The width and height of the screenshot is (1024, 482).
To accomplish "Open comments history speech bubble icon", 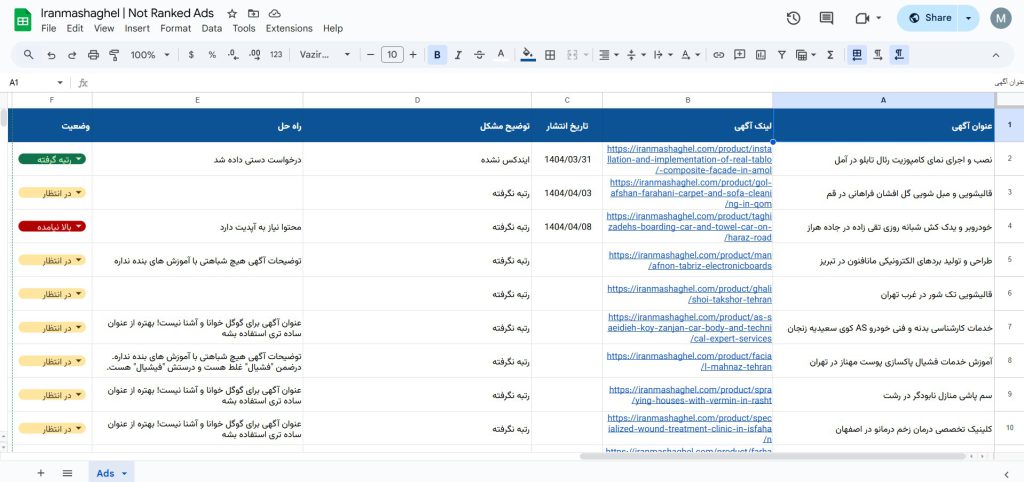I will pos(826,18).
